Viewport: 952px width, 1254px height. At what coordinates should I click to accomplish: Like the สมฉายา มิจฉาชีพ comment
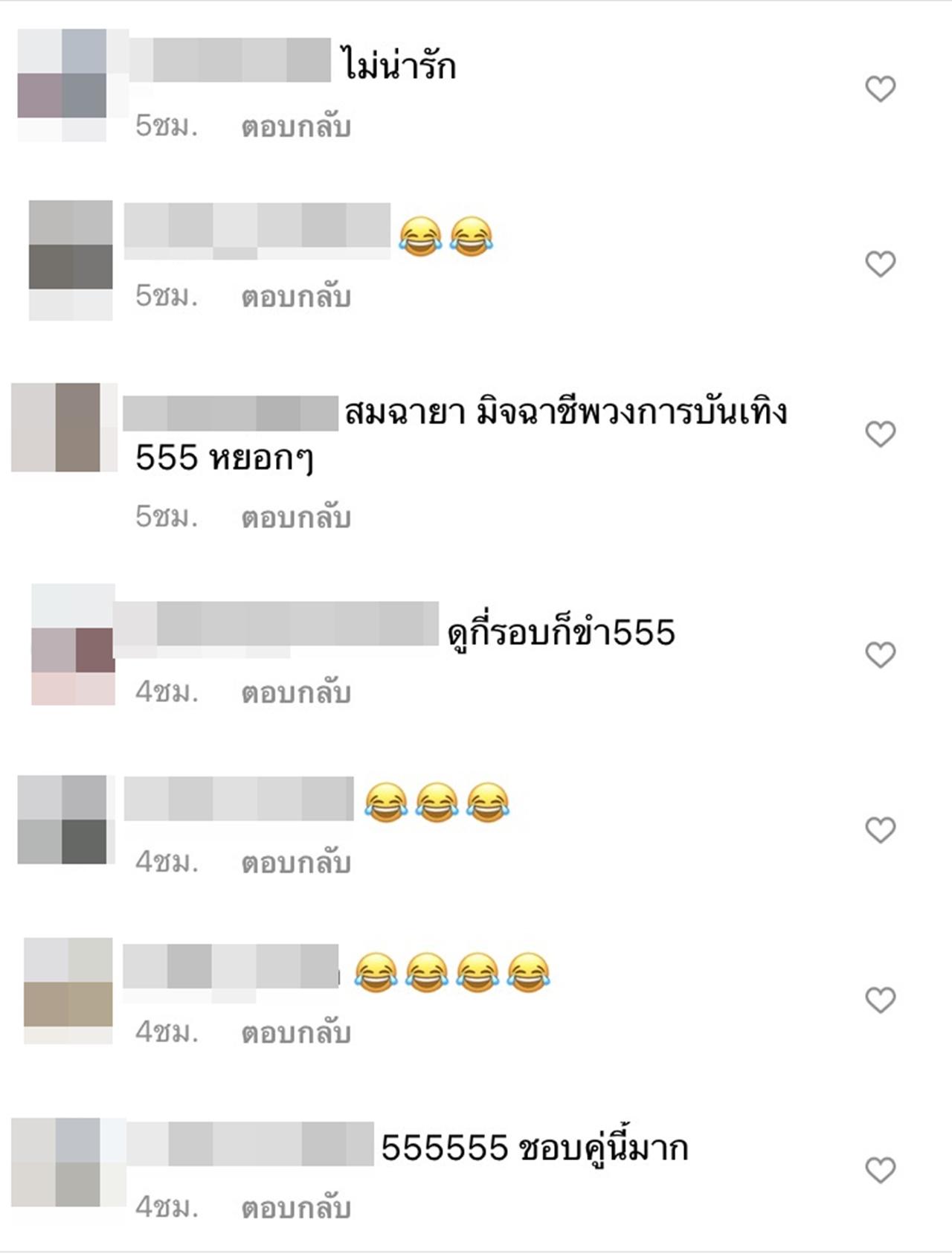881,434
